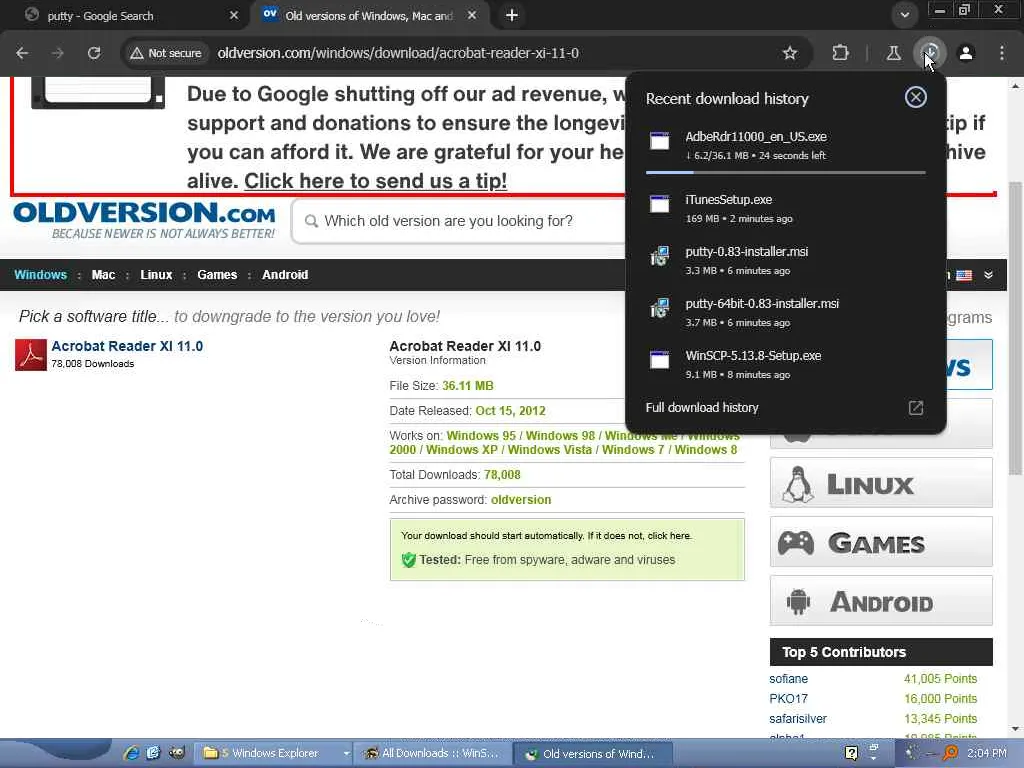Viewport: 1024px width, 768px height.
Task: Click the search magnifier in site search box
Action: [312, 221]
